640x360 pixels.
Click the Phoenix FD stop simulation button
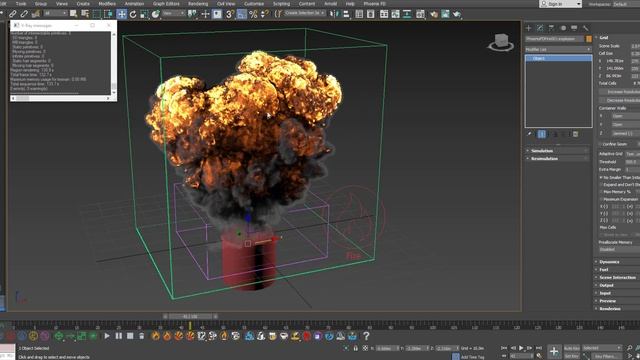point(130,336)
